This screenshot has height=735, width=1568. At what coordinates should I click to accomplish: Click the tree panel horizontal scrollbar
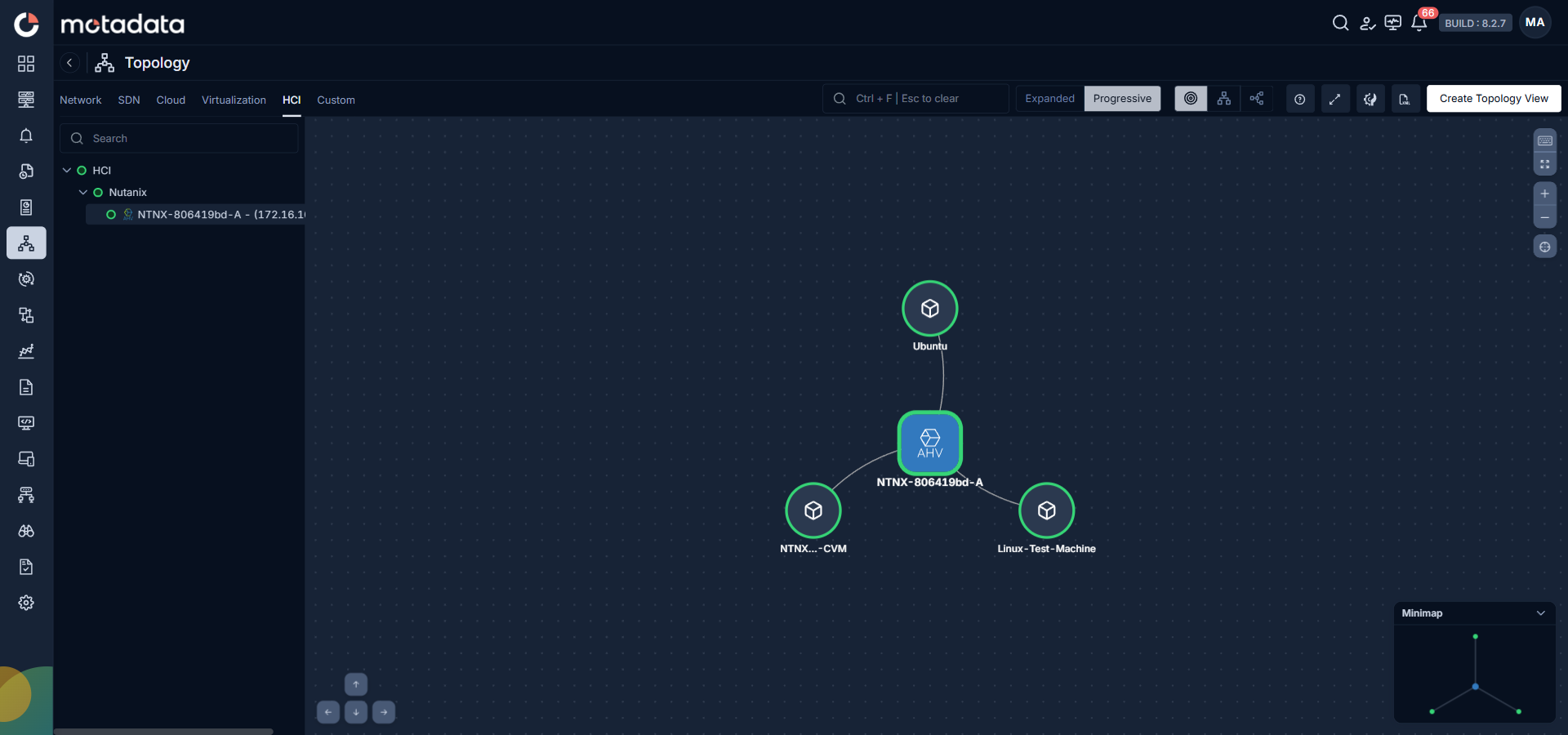(163, 732)
